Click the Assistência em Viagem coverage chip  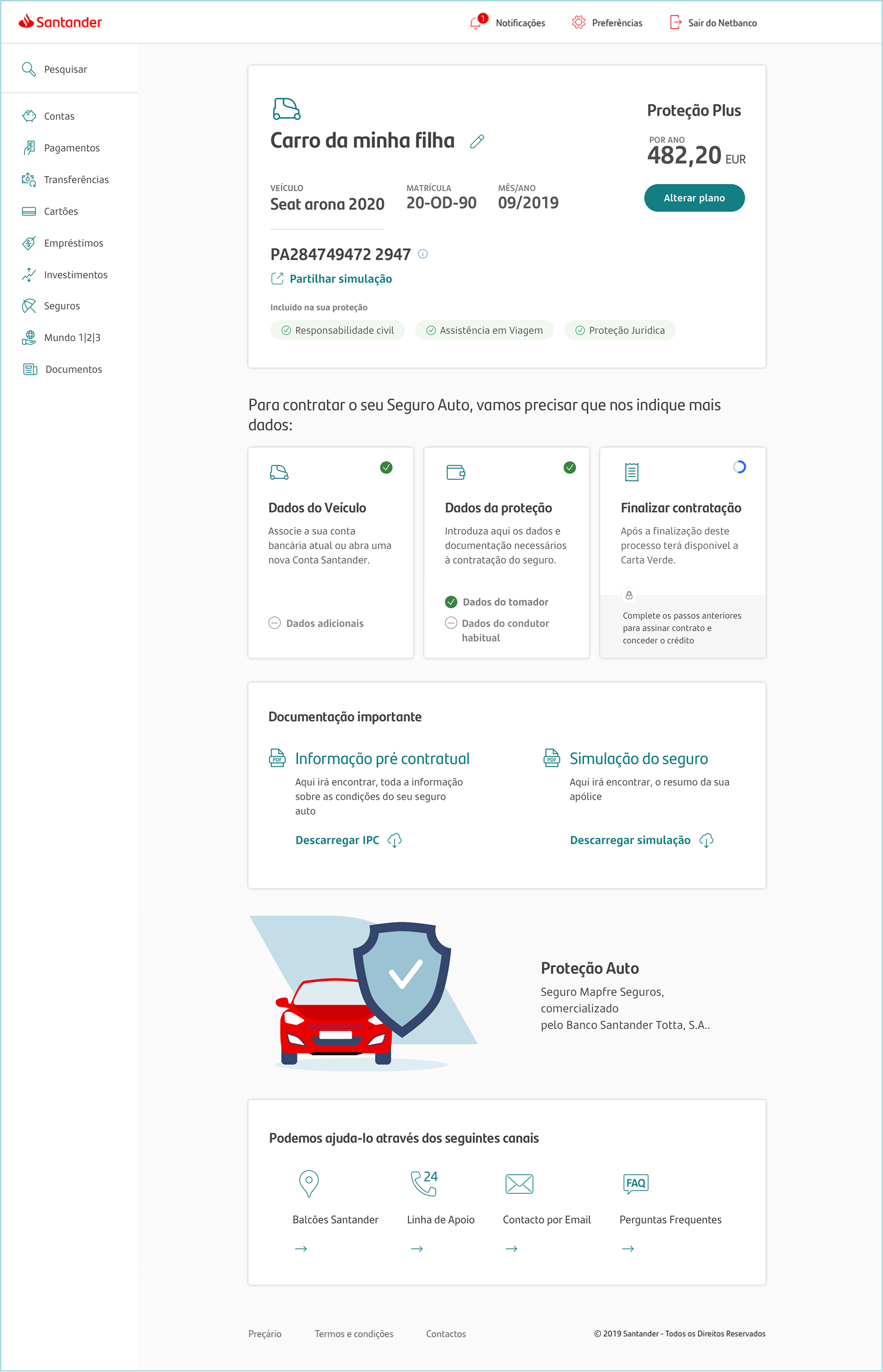[x=485, y=330]
